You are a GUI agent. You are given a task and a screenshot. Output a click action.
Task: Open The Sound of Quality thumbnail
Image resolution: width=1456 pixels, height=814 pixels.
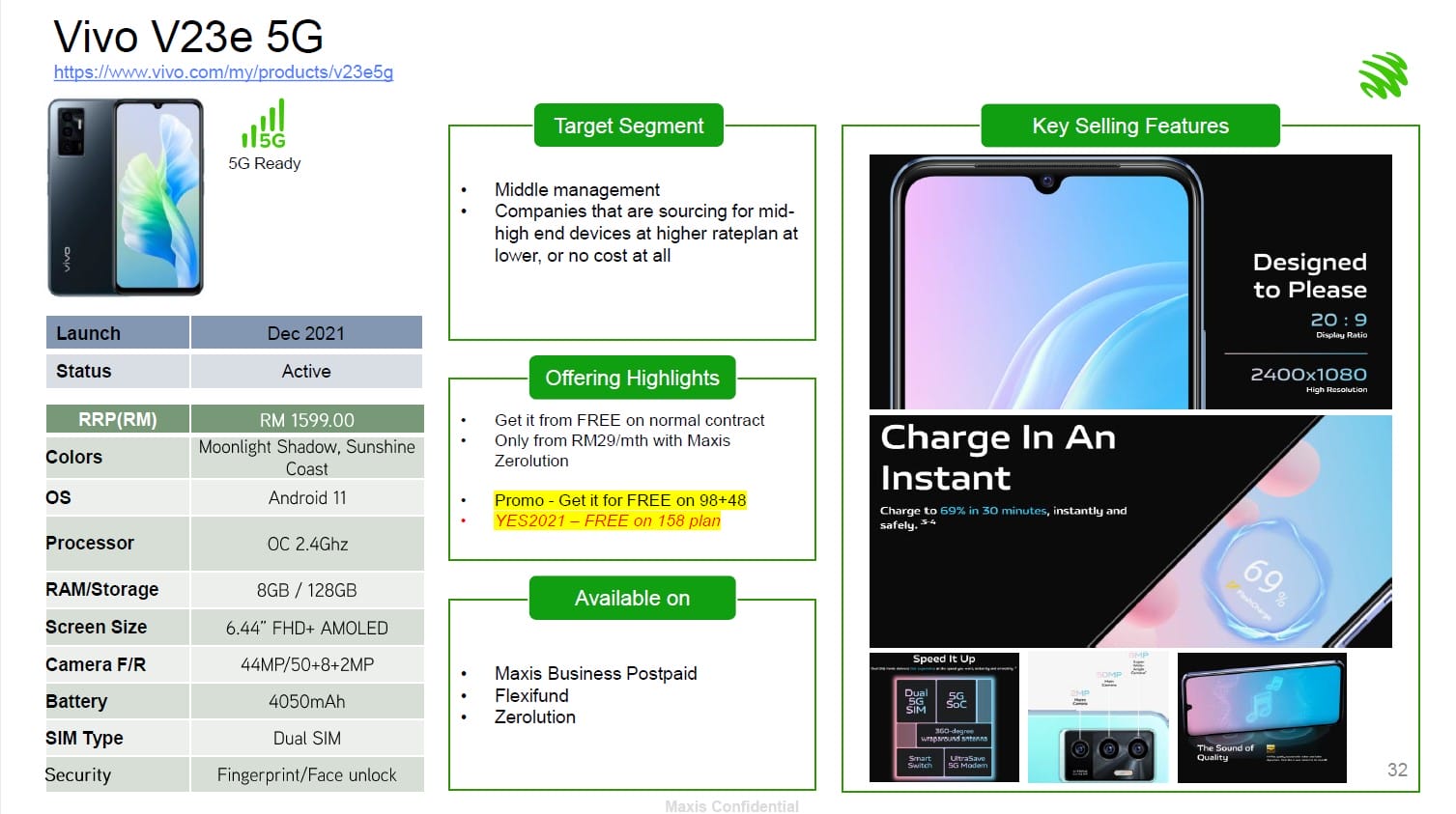pyautogui.click(x=1262, y=717)
